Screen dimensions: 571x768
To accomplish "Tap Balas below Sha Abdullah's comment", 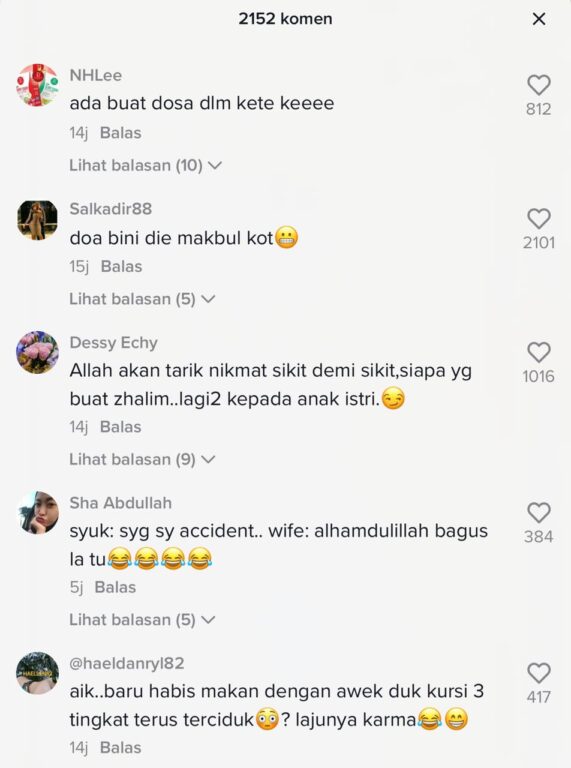I will coord(115,587).
